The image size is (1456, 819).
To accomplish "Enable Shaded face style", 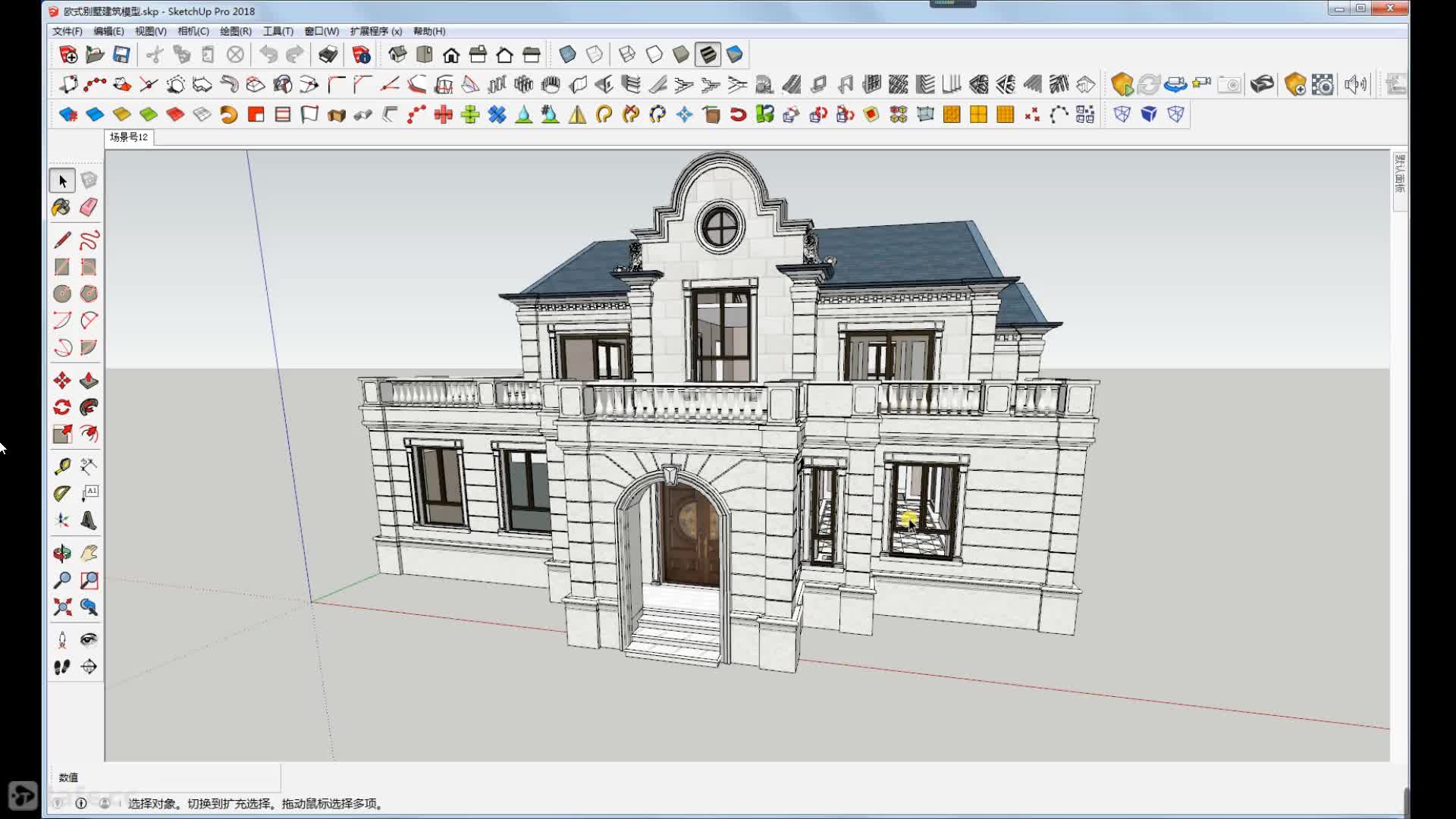I will (x=681, y=55).
